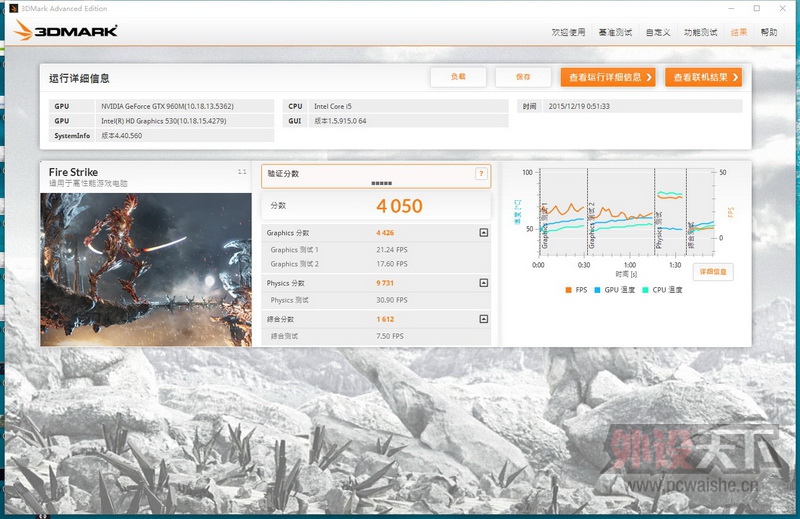Click the Graphics score value 4 426
800x519 pixels.
pyautogui.click(x=385, y=233)
